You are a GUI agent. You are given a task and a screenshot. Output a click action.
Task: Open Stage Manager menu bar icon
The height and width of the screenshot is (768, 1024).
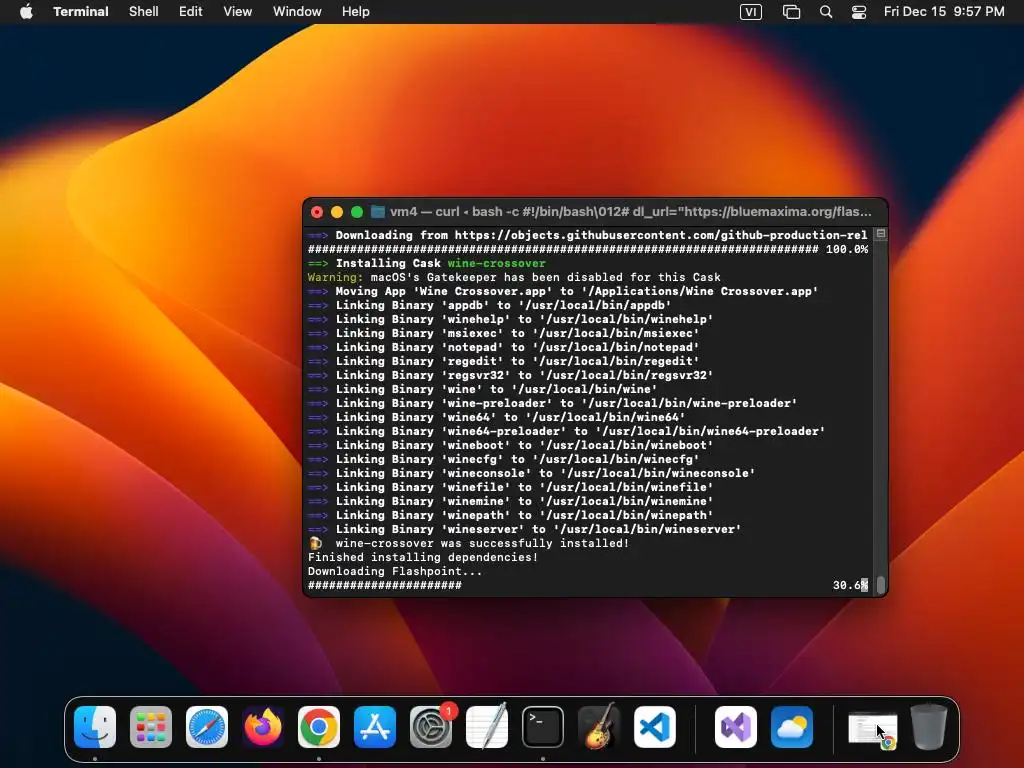[x=792, y=12]
